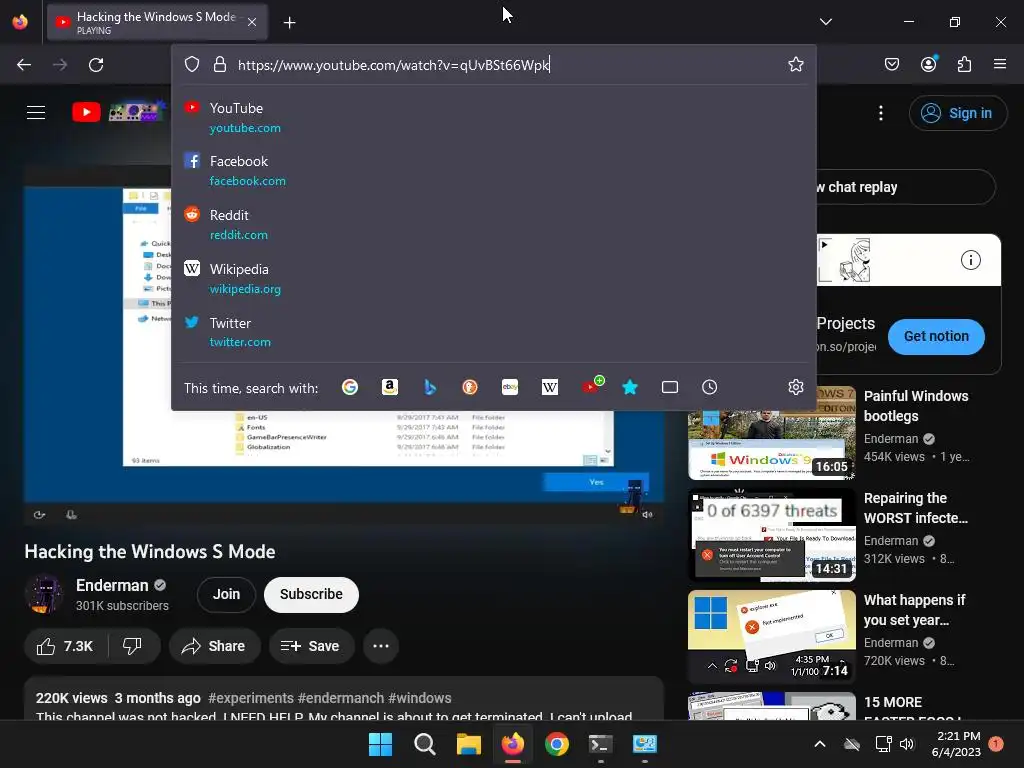The image size is (1024, 768).
Task: Click the Firefox forward arrow
Action: pyautogui.click(x=59, y=65)
